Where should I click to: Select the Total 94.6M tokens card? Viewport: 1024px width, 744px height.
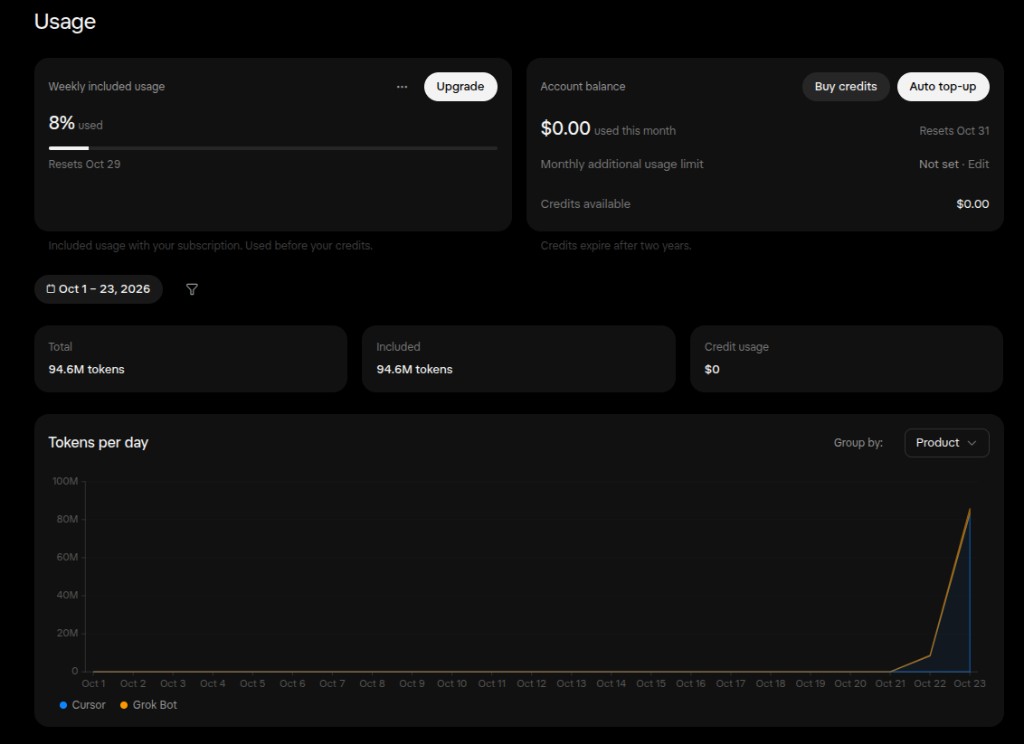pos(191,359)
